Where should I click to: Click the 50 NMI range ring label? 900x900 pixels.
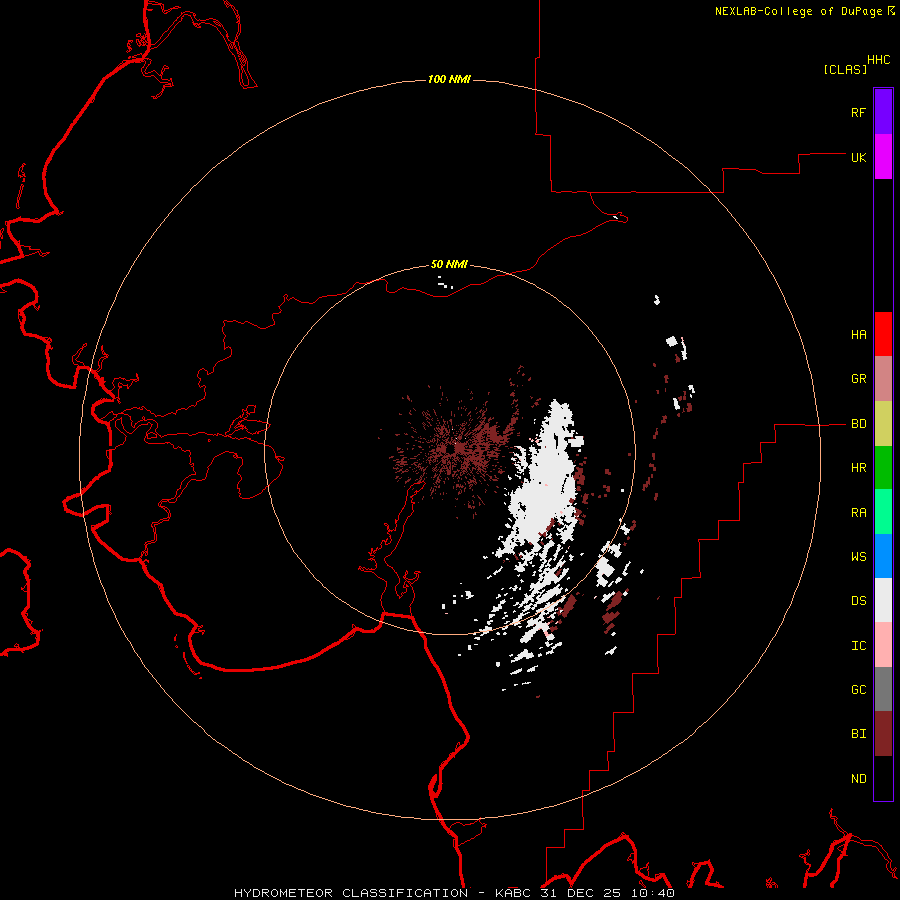[x=449, y=264]
